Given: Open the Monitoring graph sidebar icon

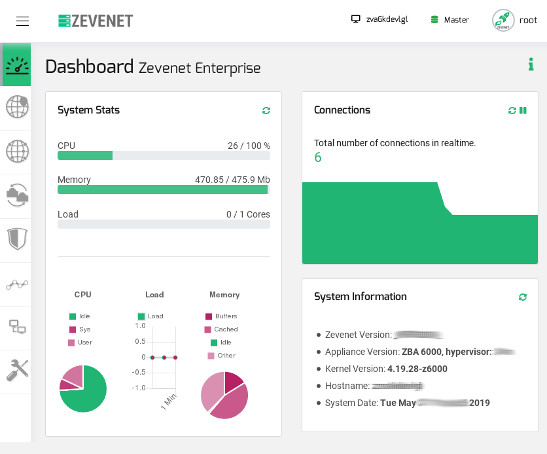Looking at the screenshot, I should click(x=17, y=284).
